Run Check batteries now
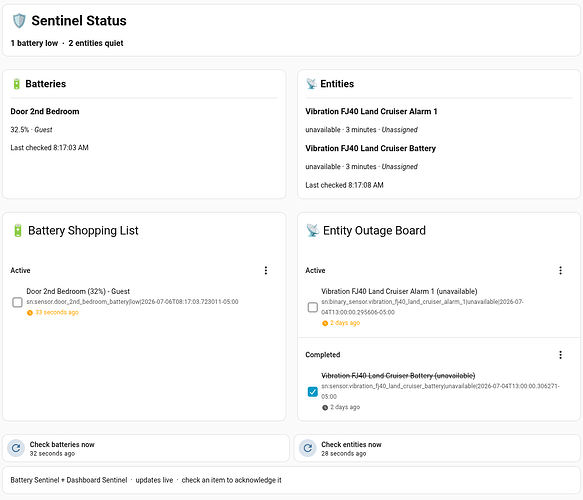Image resolution: width=583 pixels, height=500 pixels. 146,448
